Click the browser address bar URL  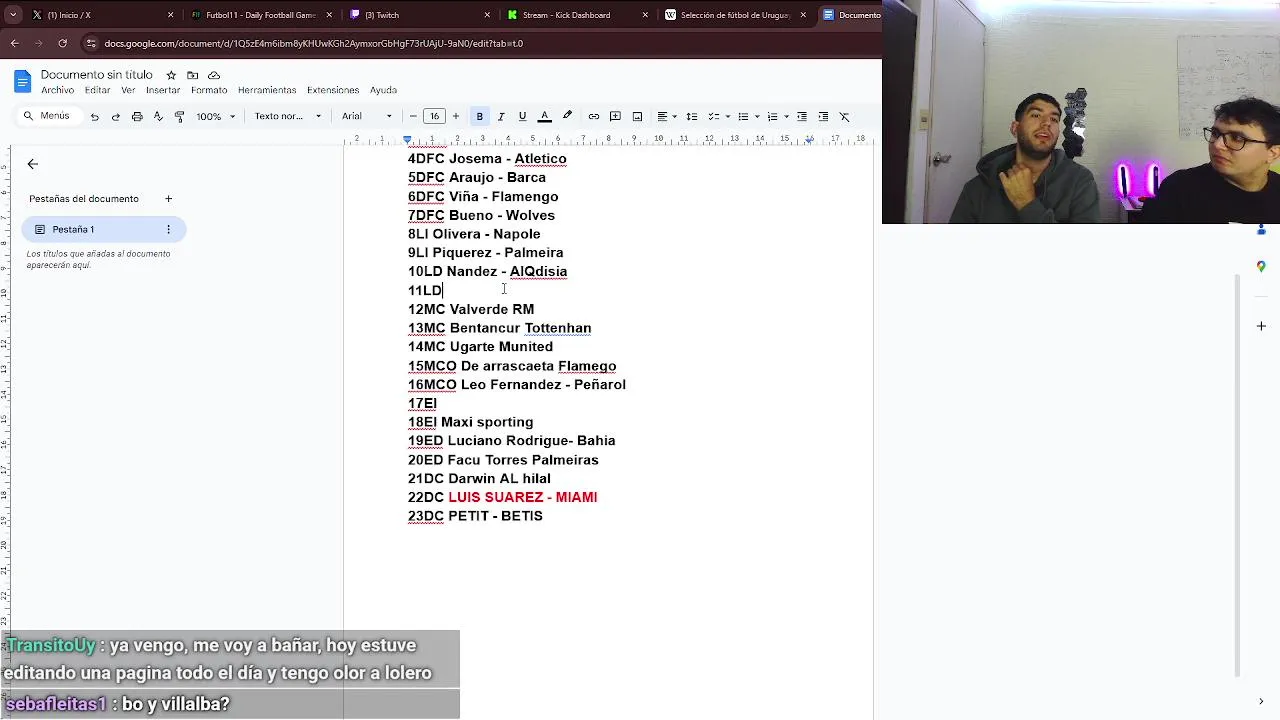coord(314,43)
